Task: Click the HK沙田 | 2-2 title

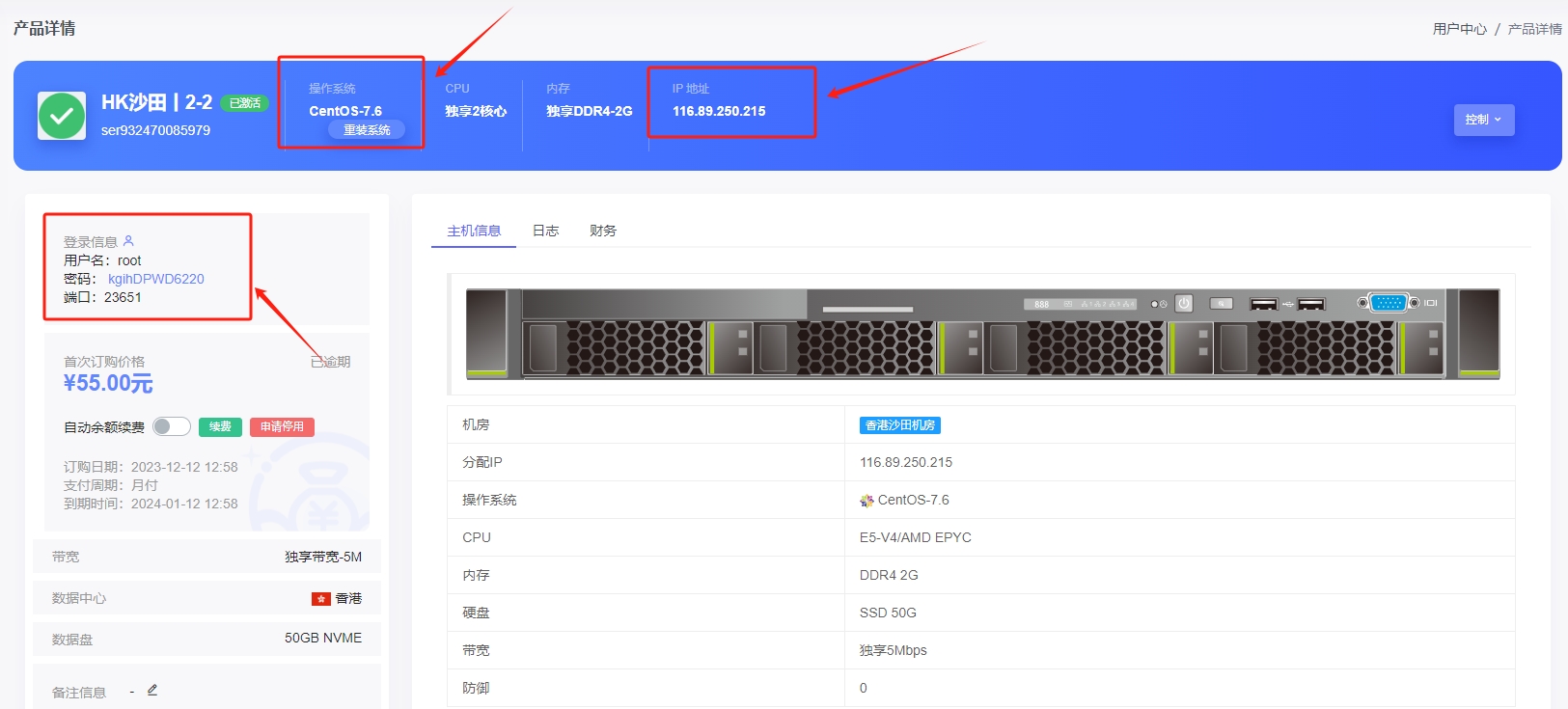Action: click(x=156, y=102)
